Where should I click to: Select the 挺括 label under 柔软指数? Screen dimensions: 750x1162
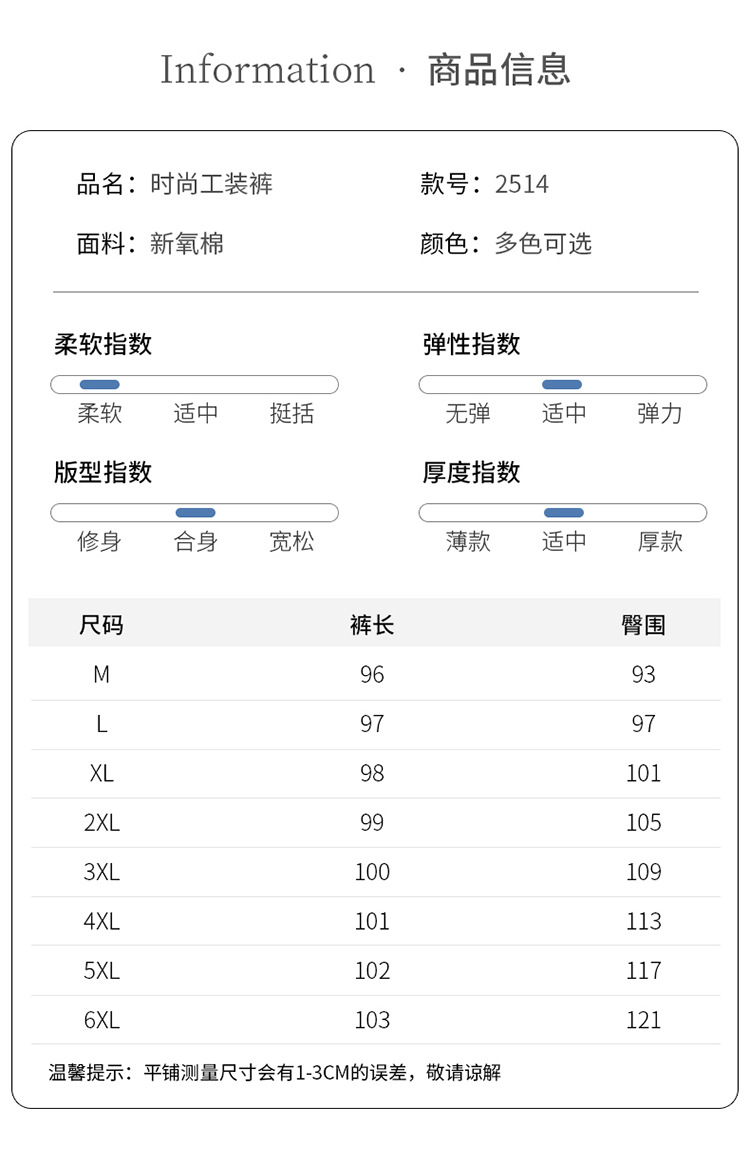pos(292,414)
